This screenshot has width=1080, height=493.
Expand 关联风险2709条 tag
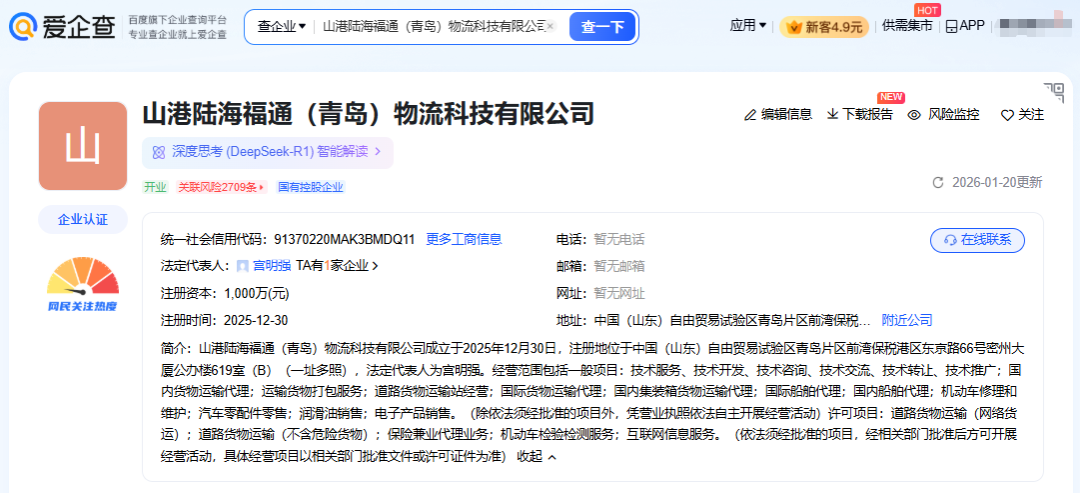pyautogui.click(x=220, y=187)
